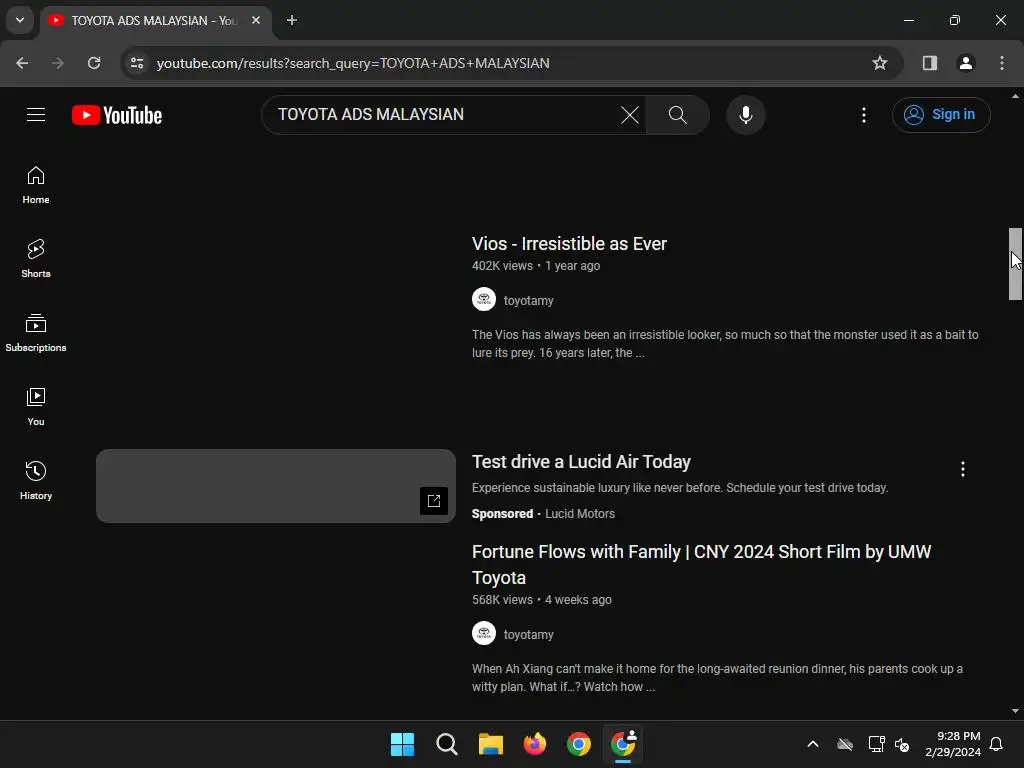Open Chrome's three-dot menu
This screenshot has height=768, width=1024.
point(1001,63)
